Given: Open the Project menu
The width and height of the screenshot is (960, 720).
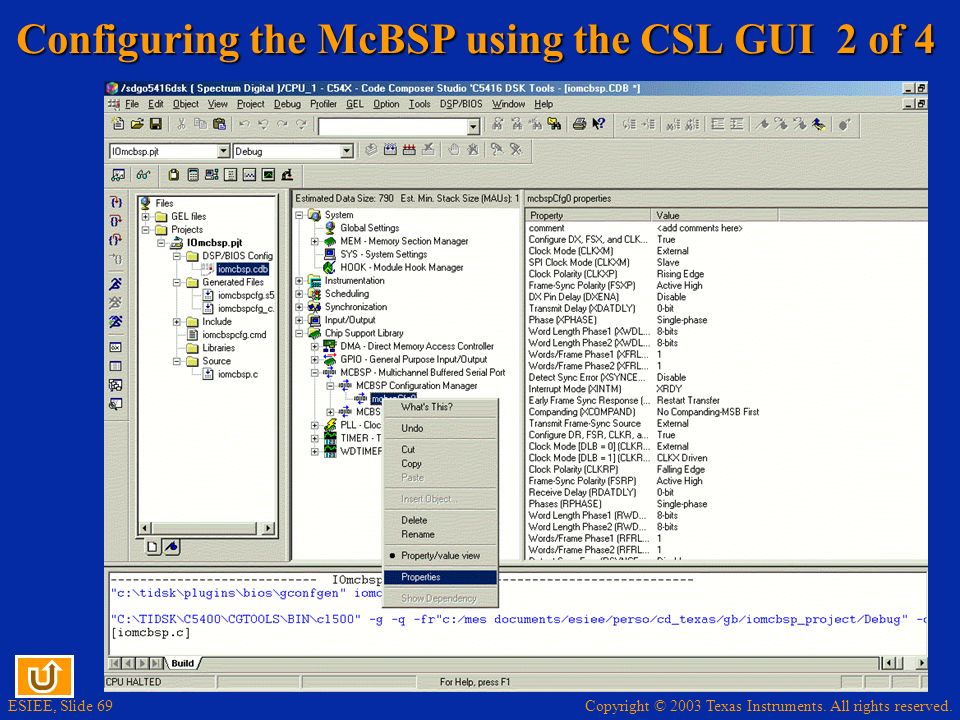Looking at the screenshot, I should pyautogui.click(x=250, y=104).
